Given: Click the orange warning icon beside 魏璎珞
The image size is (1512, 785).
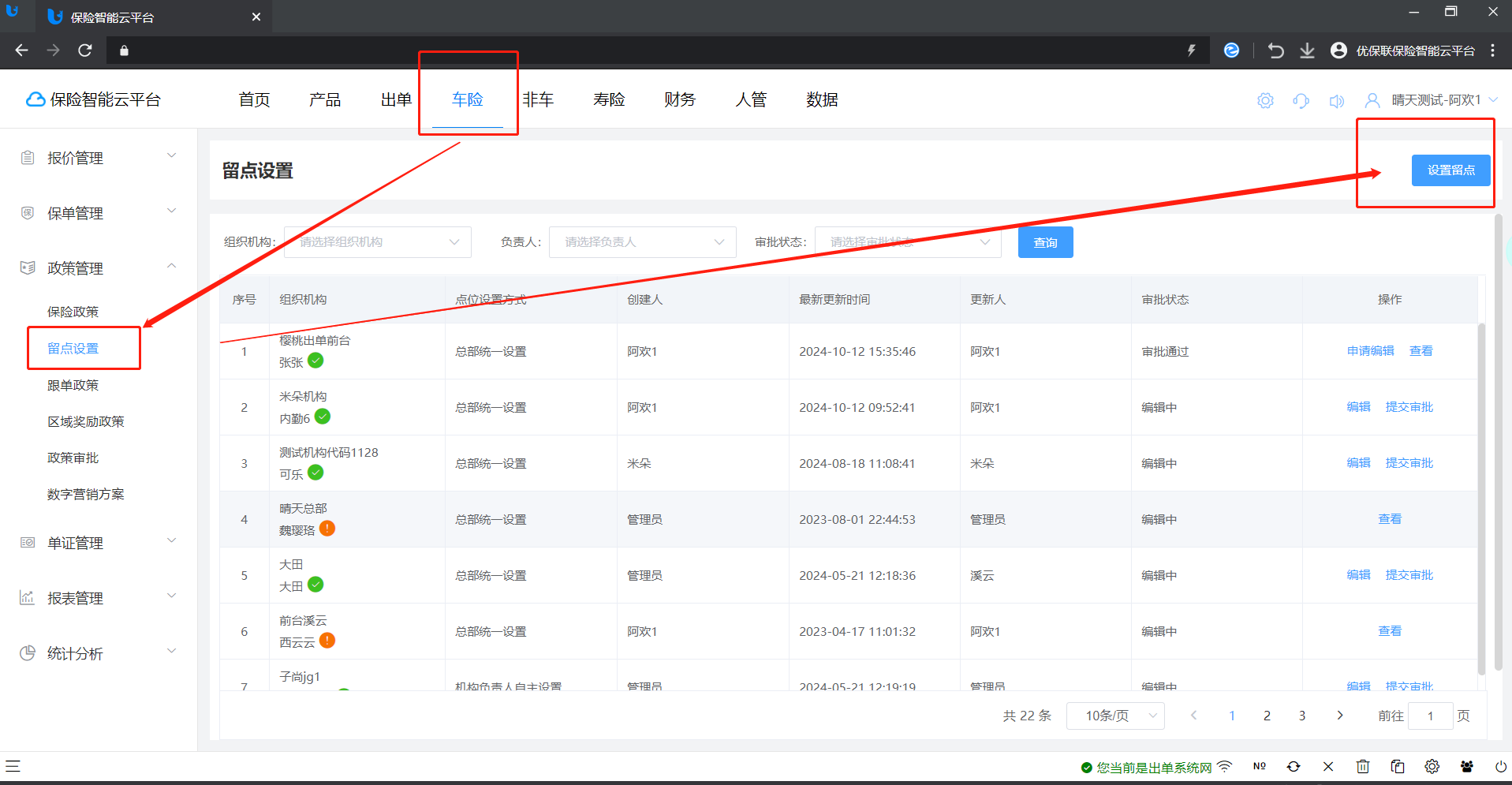Looking at the screenshot, I should click(327, 529).
